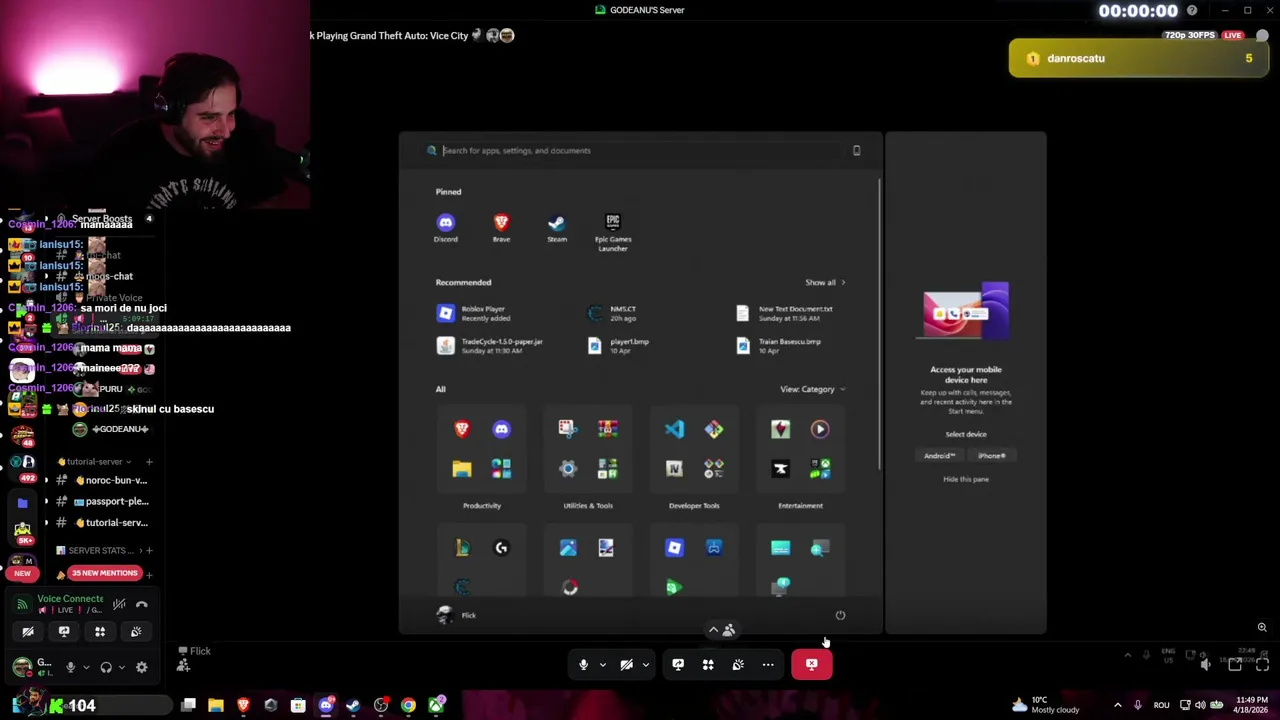Open activities button in Discord voice panel
The height and width of the screenshot is (720, 1280).
click(100, 631)
